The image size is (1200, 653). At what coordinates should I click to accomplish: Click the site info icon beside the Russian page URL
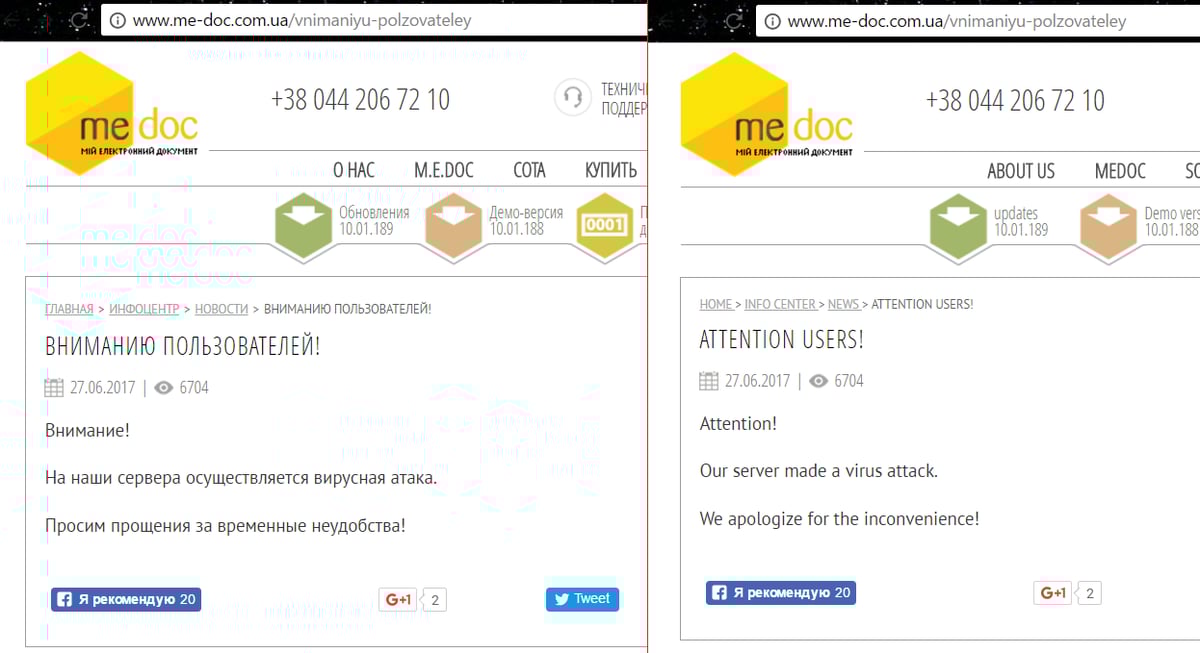pos(117,20)
